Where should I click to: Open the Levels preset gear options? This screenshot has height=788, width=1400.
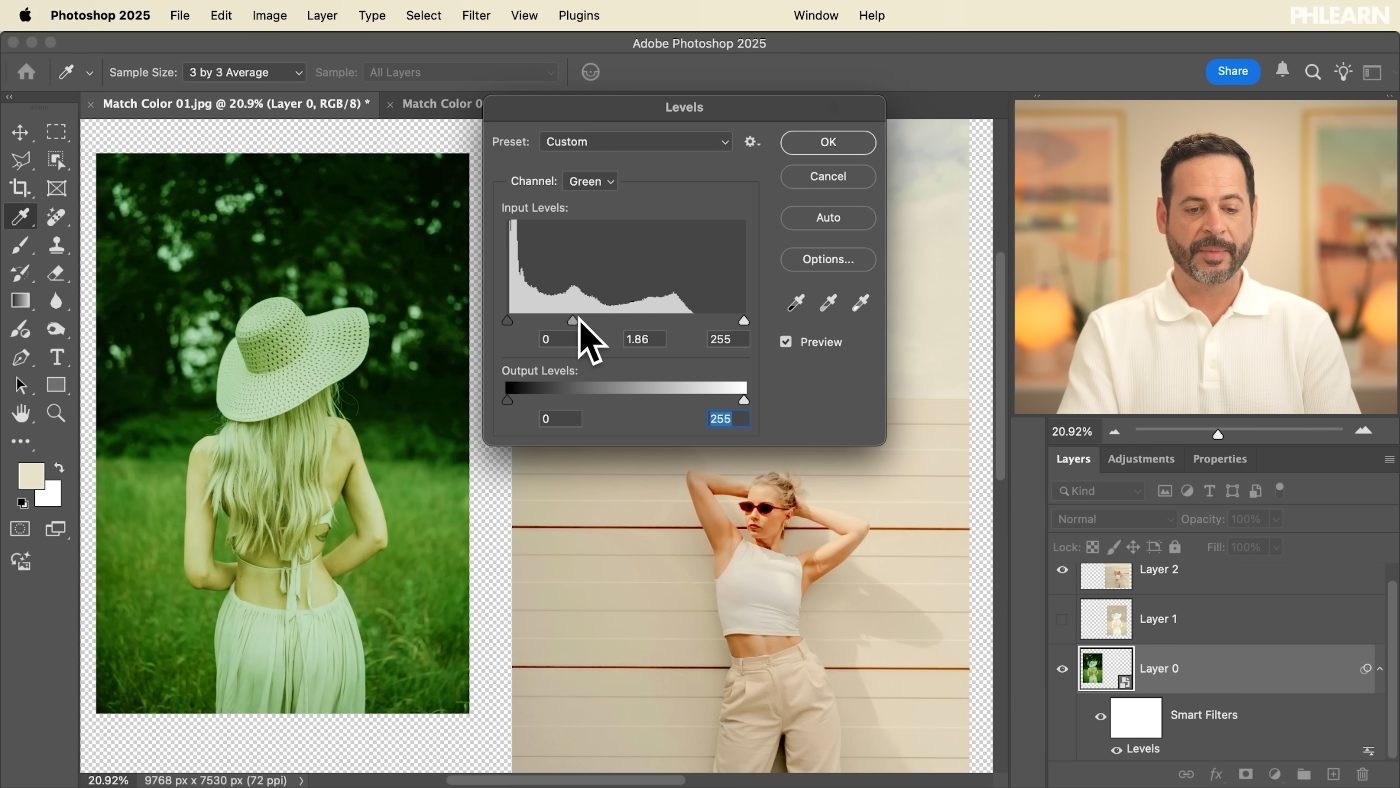click(x=752, y=142)
